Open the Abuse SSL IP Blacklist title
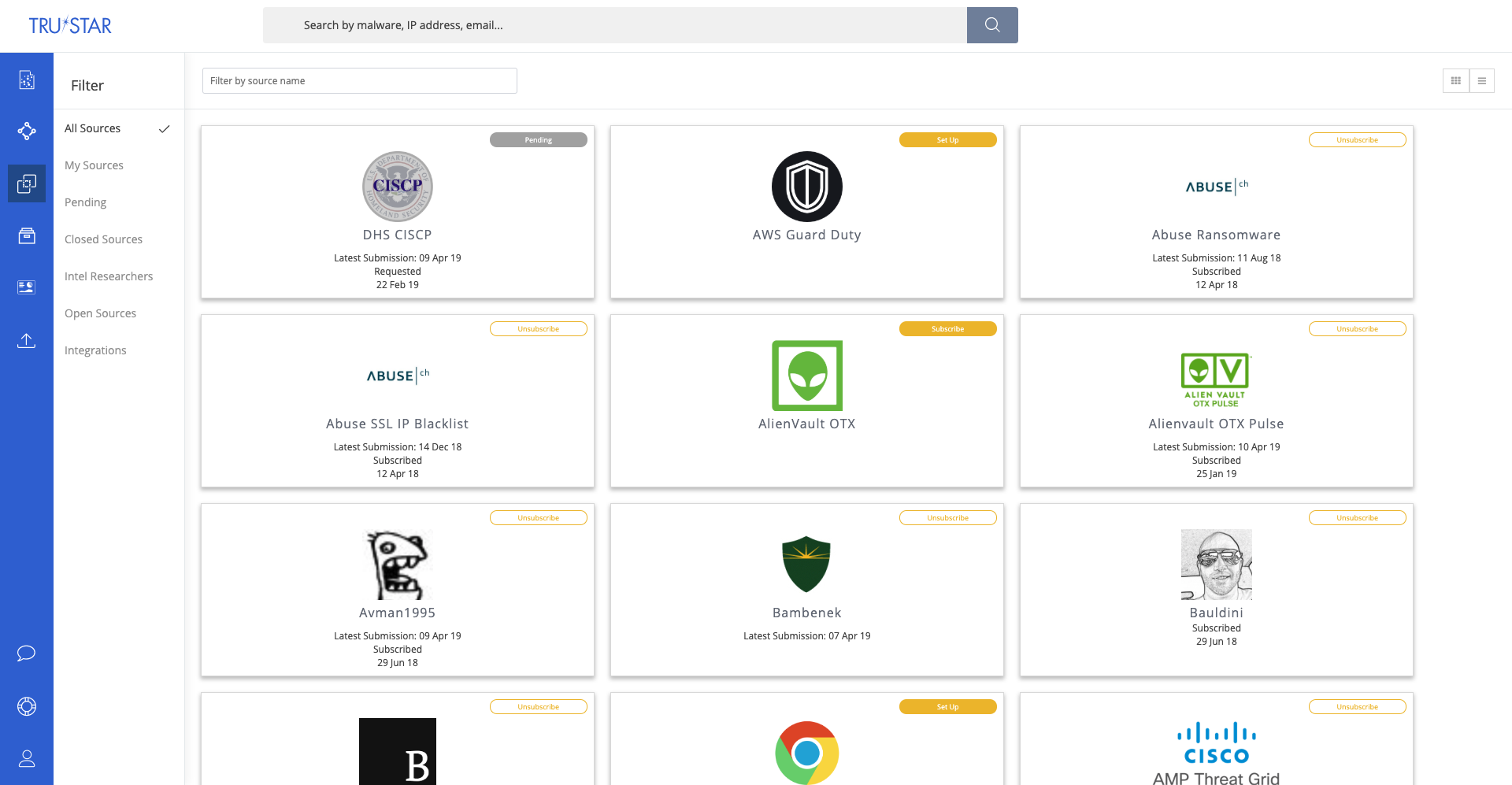The image size is (1512, 785). (x=398, y=424)
